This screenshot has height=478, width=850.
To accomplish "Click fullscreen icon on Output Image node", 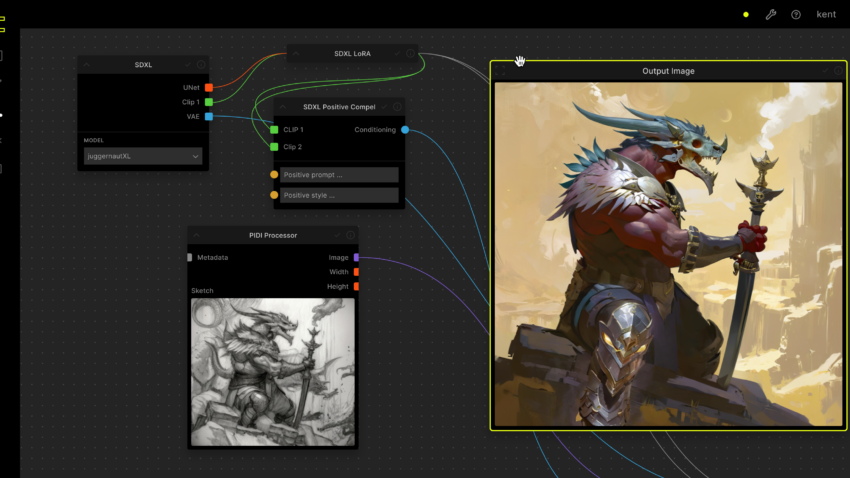I will (502, 71).
